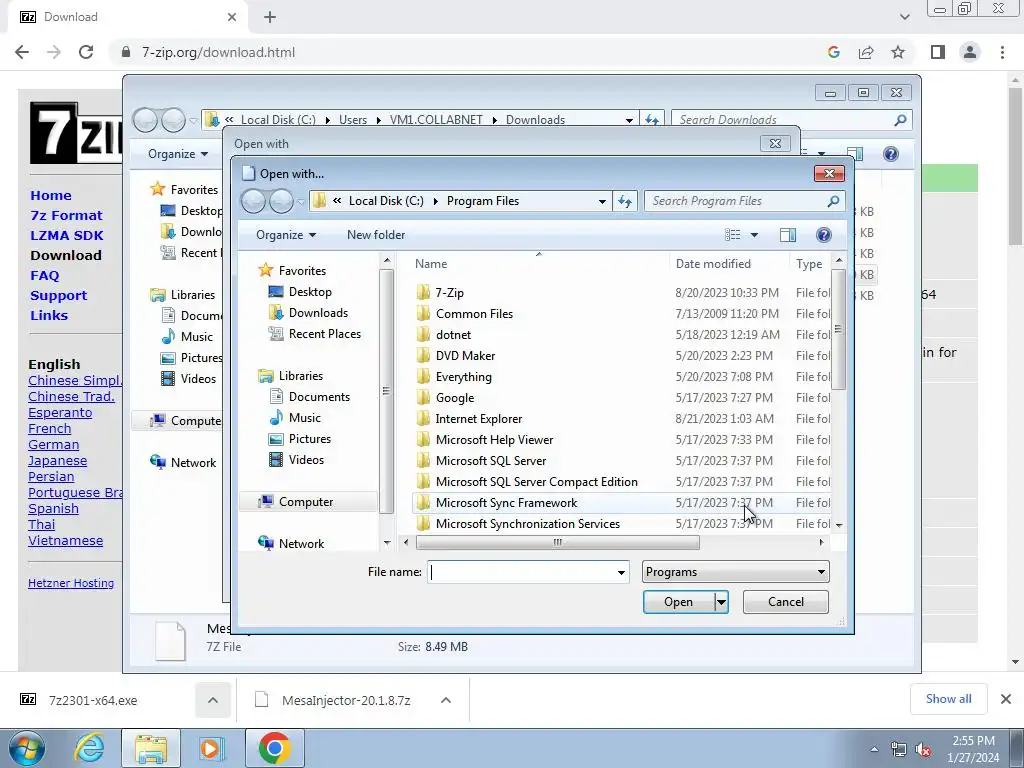The height and width of the screenshot is (768, 1024).
Task: Select the Microsoft Sync Framework folder
Action: tap(506, 503)
